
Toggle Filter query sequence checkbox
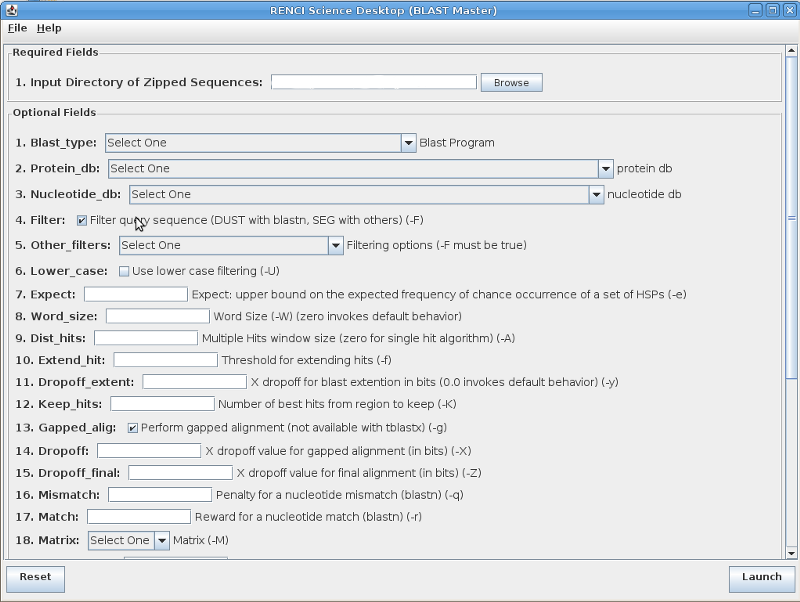tap(82, 220)
